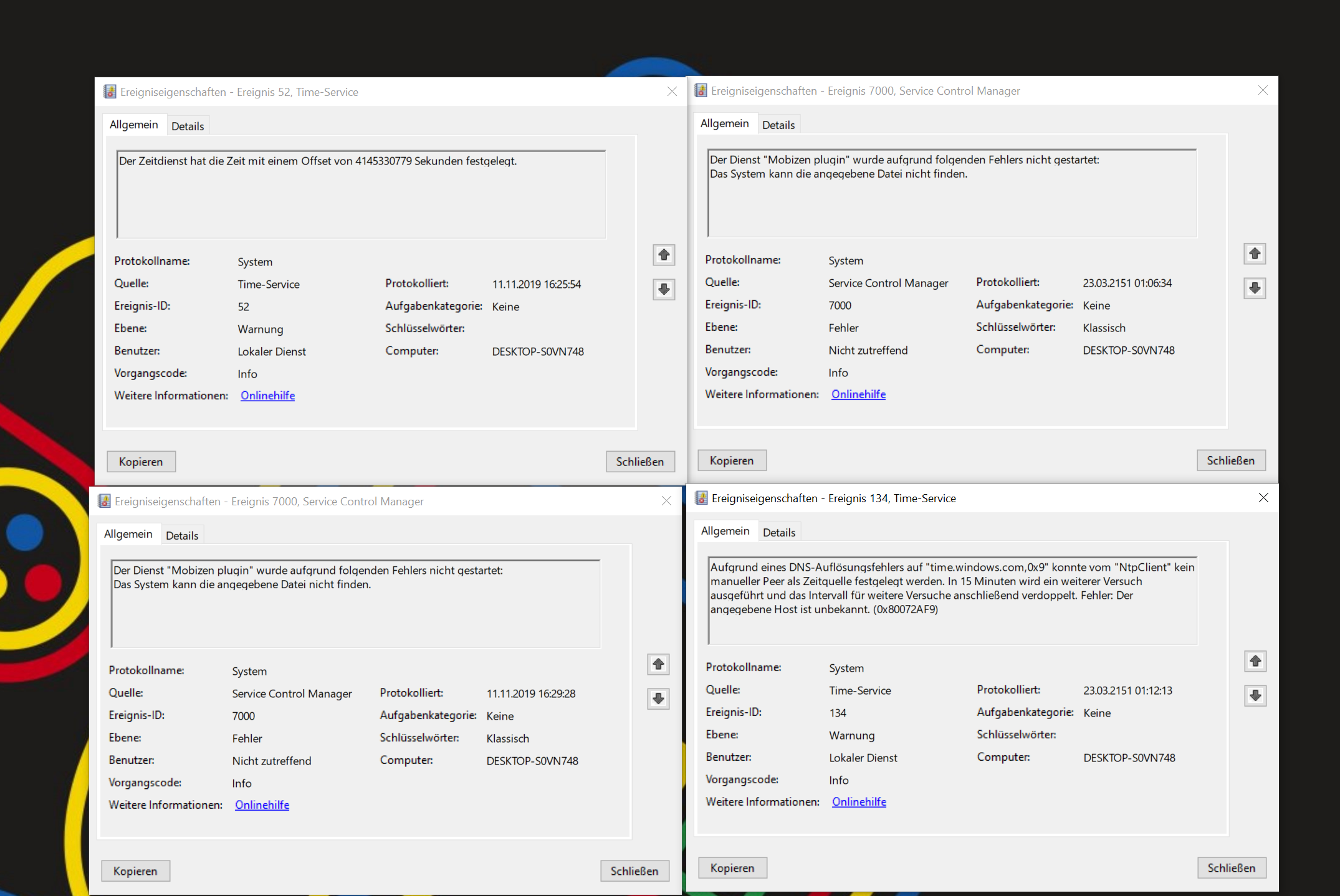Click down arrow in Ereignis 134 dialog
Screen dimensions: 1340x896
1255,695
